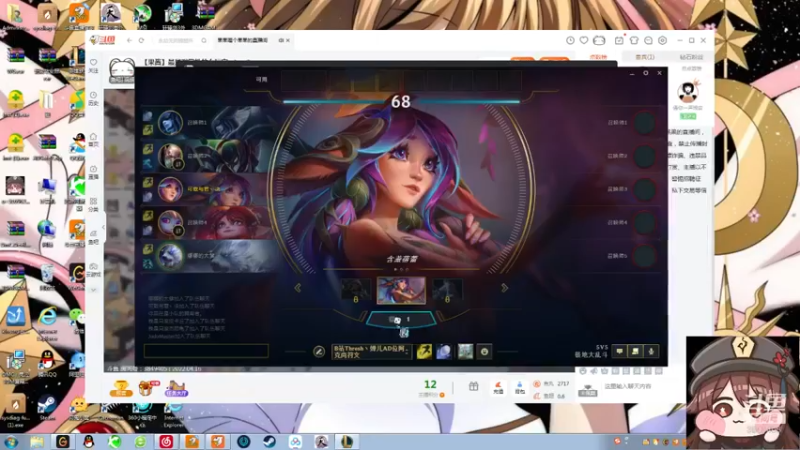The height and width of the screenshot is (450, 800).
Task: Switch to the diamond fans tab
Action: coord(691,57)
